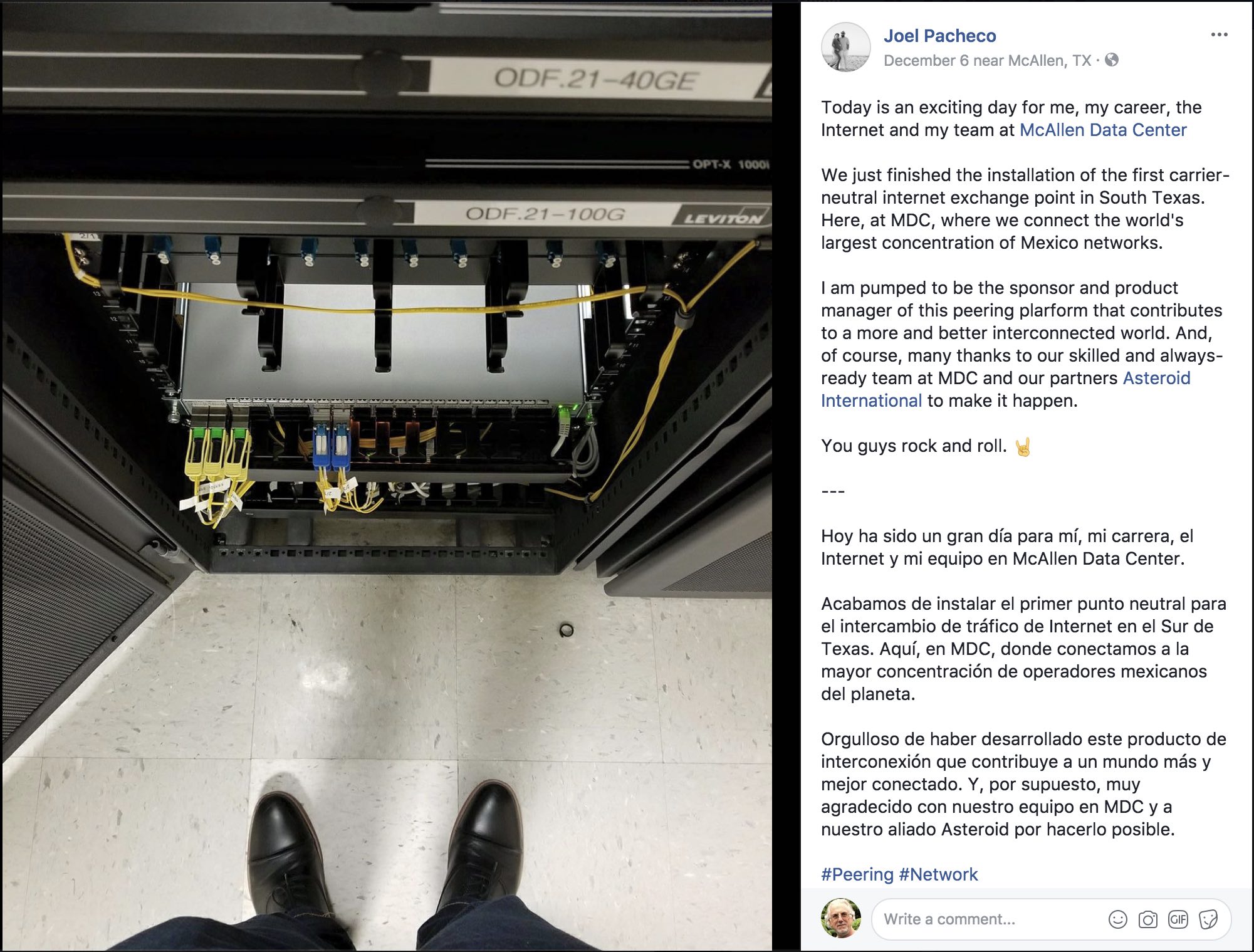The height and width of the screenshot is (952, 1254).
Task: Open the #Peering hashtag
Action: (x=857, y=874)
